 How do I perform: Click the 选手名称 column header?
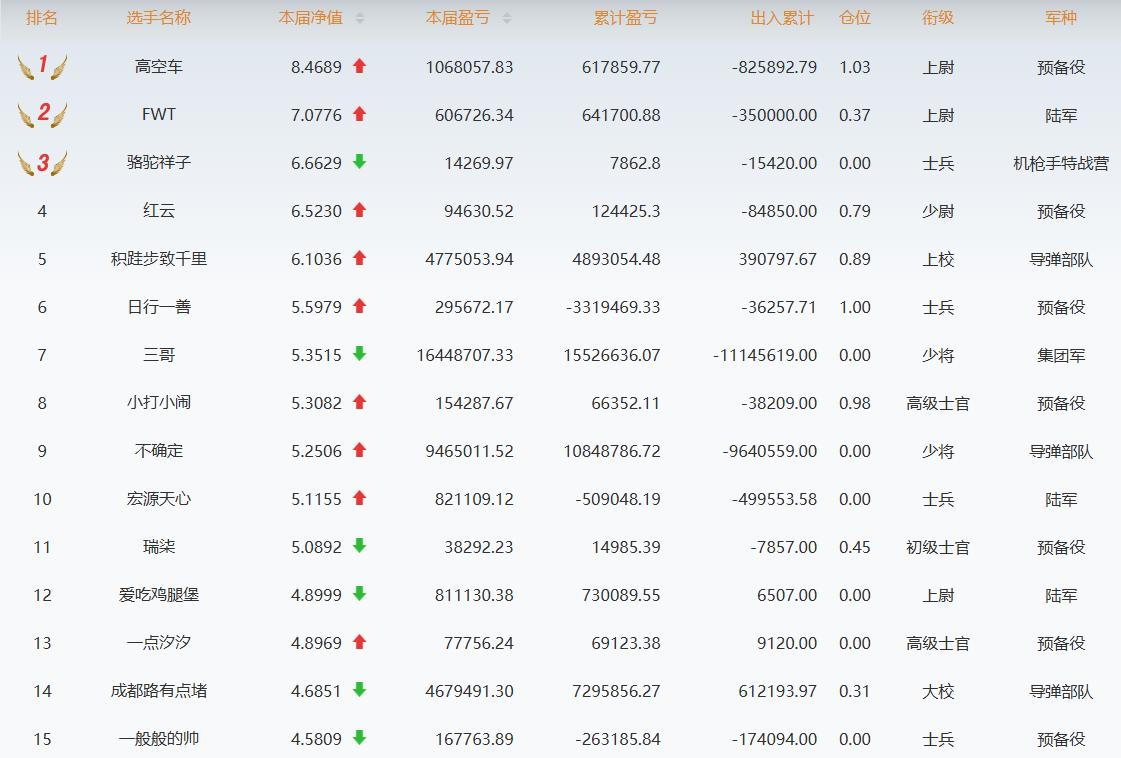(159, 18)
